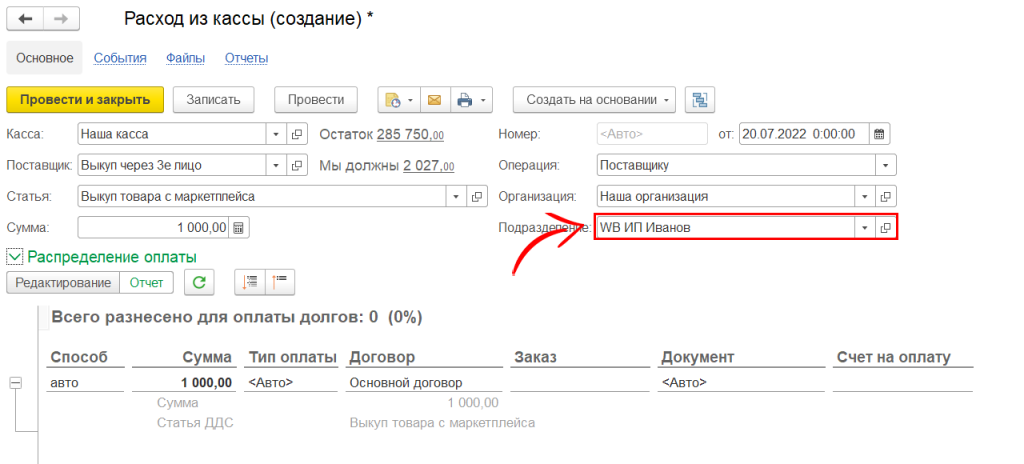Collapse the Распределение оплаты section
Viewport: 1024px width, 464px height.
coord(15,257)
